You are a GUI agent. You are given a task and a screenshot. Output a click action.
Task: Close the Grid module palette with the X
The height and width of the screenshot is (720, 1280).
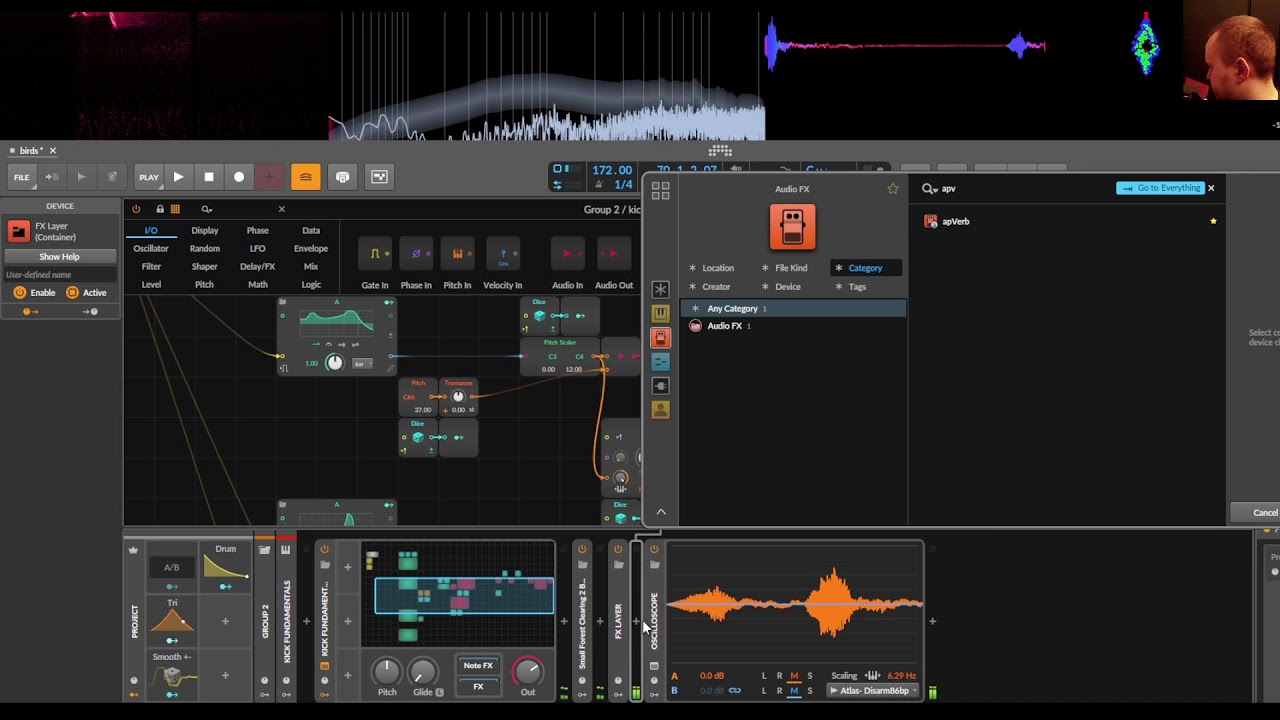(281, 209)
